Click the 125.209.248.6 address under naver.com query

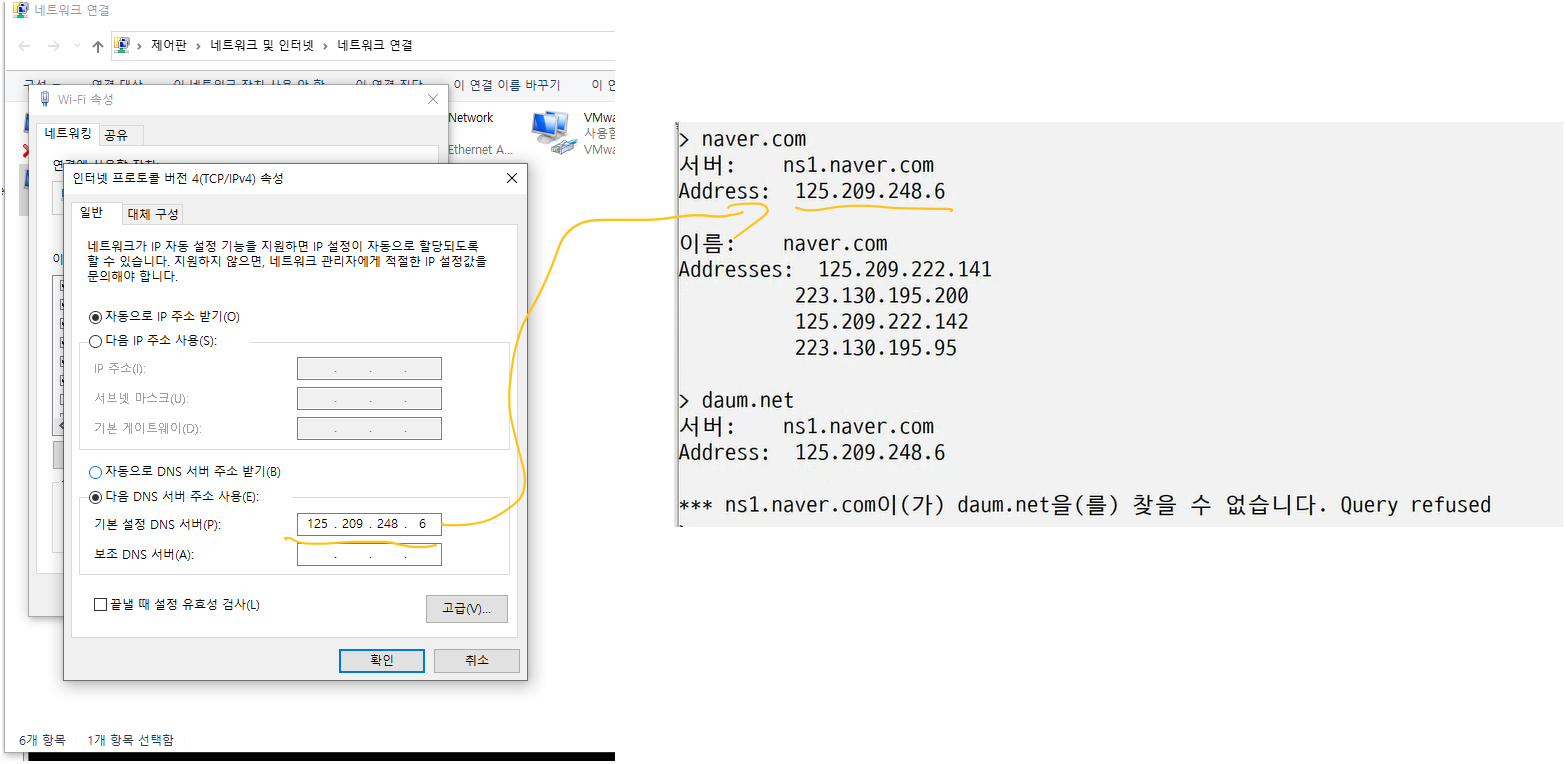(x=870, y=191)
